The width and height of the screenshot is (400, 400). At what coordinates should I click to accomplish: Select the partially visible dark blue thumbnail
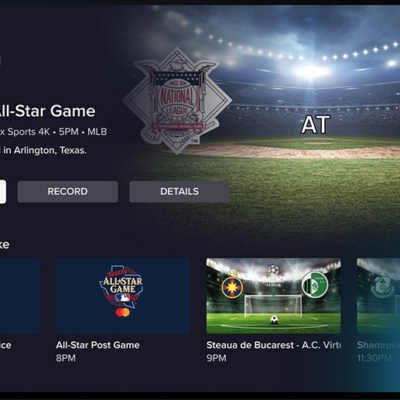[20, 296]
